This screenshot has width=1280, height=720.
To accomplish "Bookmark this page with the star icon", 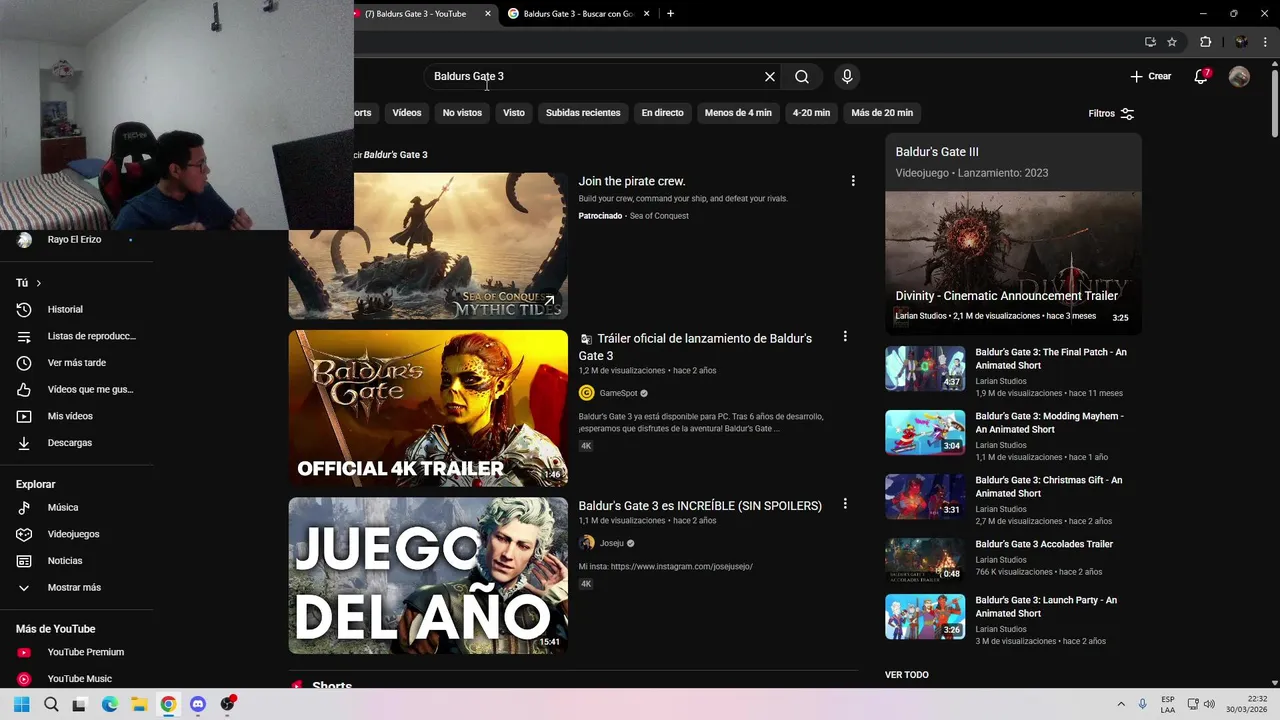I will point(1172,42).
